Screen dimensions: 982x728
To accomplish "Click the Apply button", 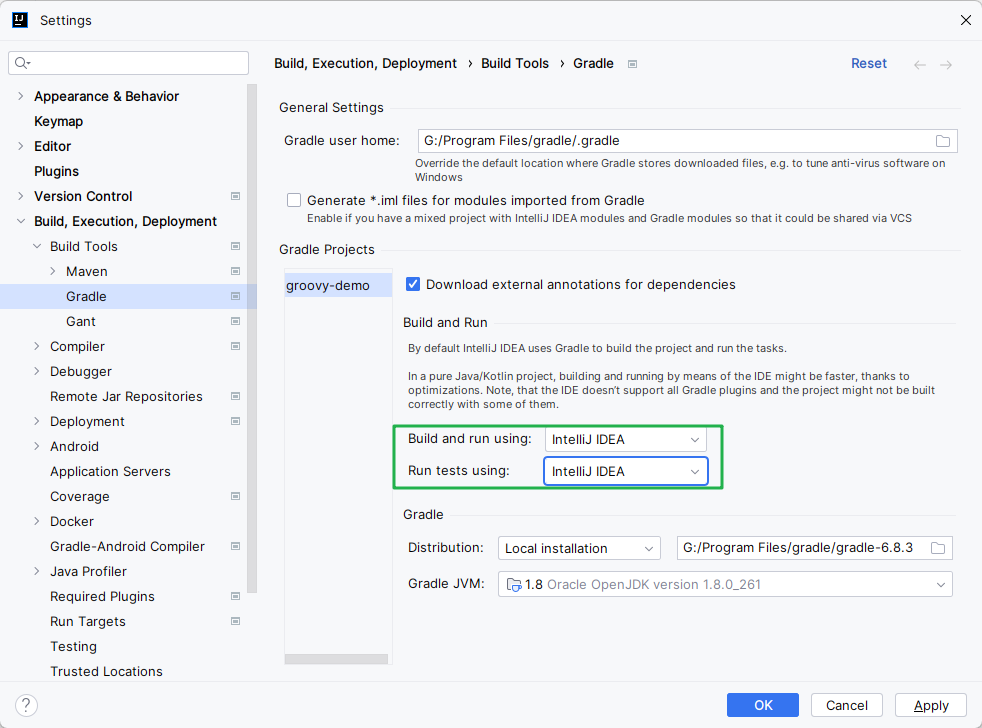I will pos(931,705).
